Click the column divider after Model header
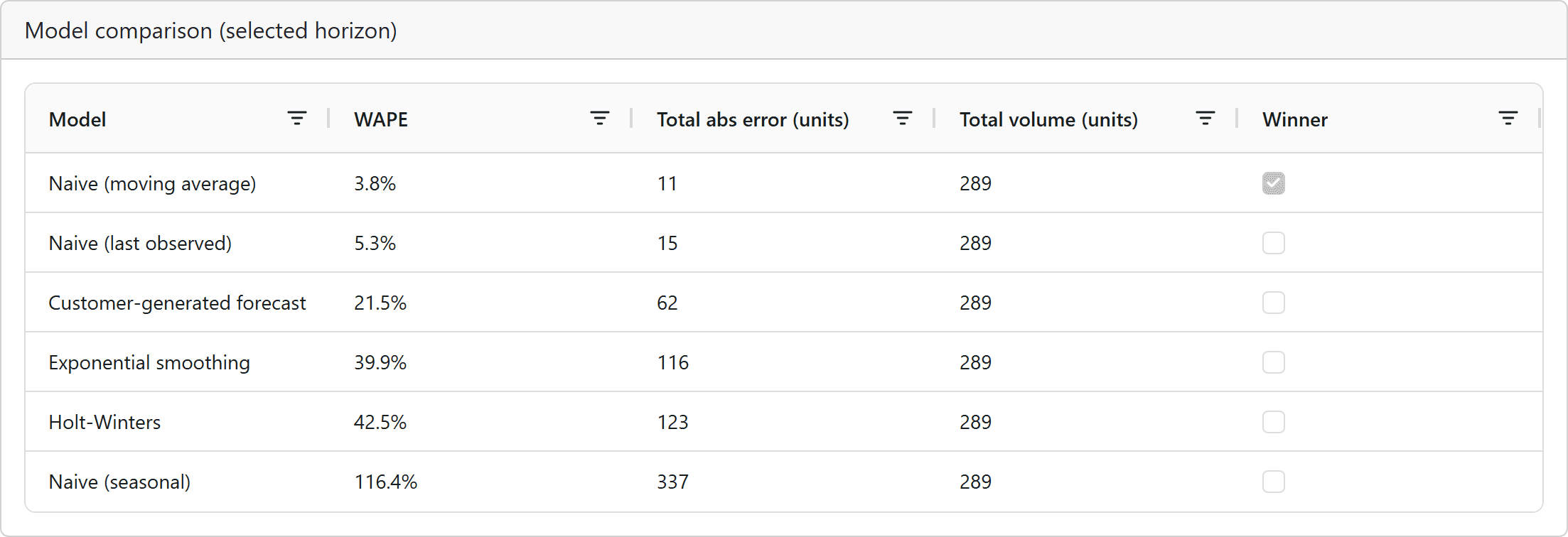 (x=328, y=119)
